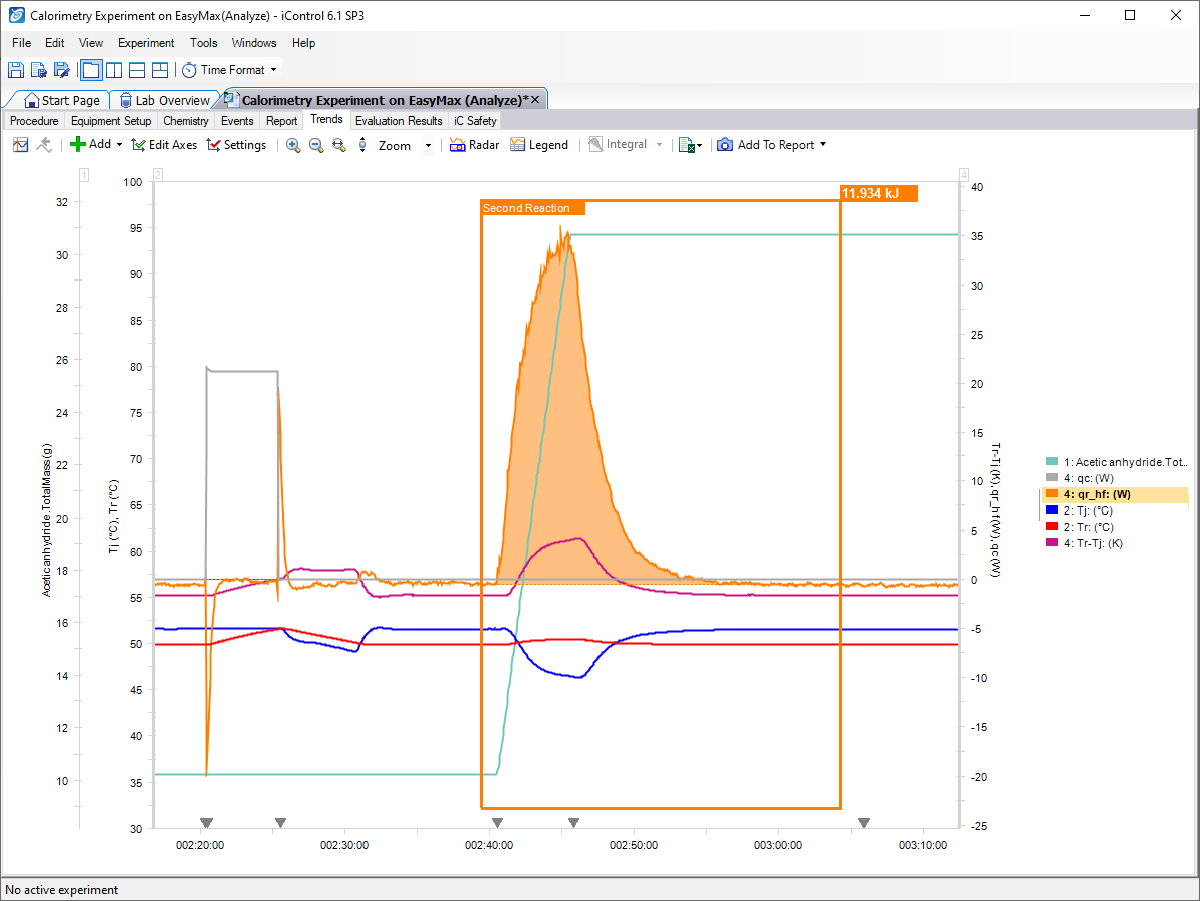Image resolution: width=1200 pixels, height=901 pixels.
Task: Click the horizontal zoom magnifier icon
Action: 339,145
